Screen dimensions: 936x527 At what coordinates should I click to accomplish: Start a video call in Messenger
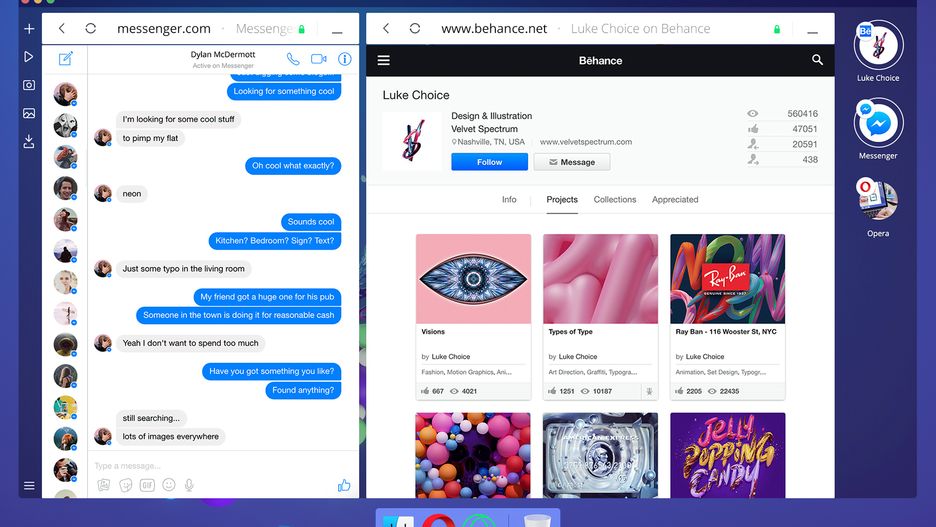coord(319,59)
